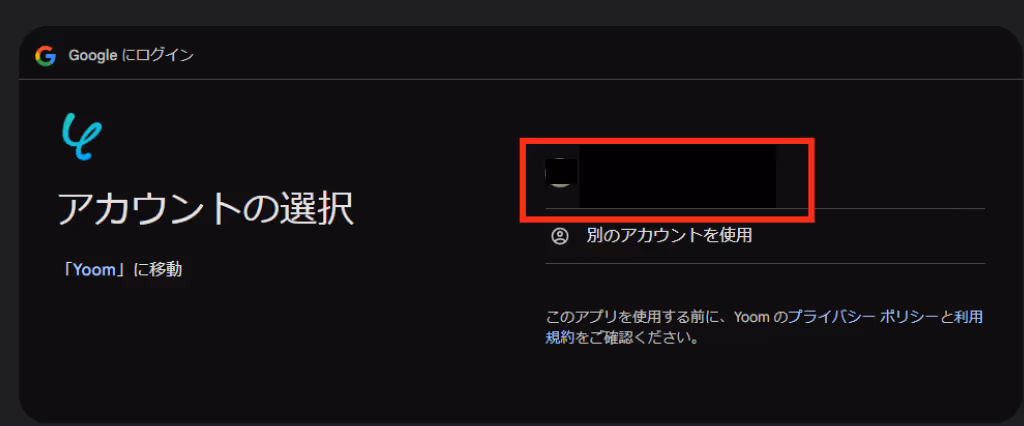Select the blacked-out account name and email
This screenshot has width=1024, height=426.
(x=677, y=177)
